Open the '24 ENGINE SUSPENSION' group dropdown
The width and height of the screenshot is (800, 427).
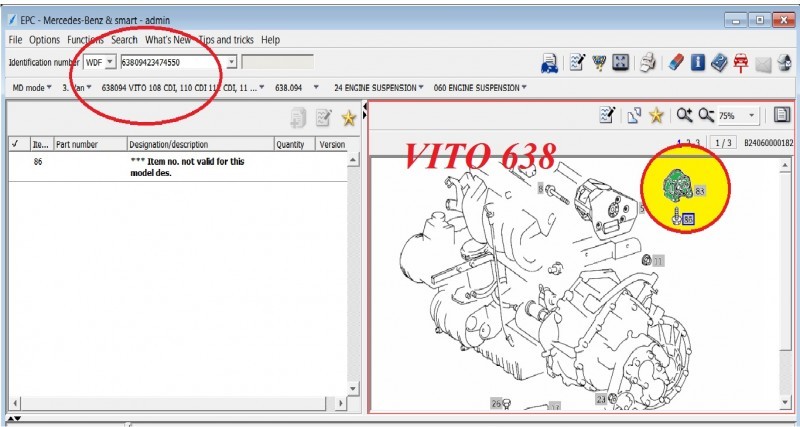tap(379, 88)
